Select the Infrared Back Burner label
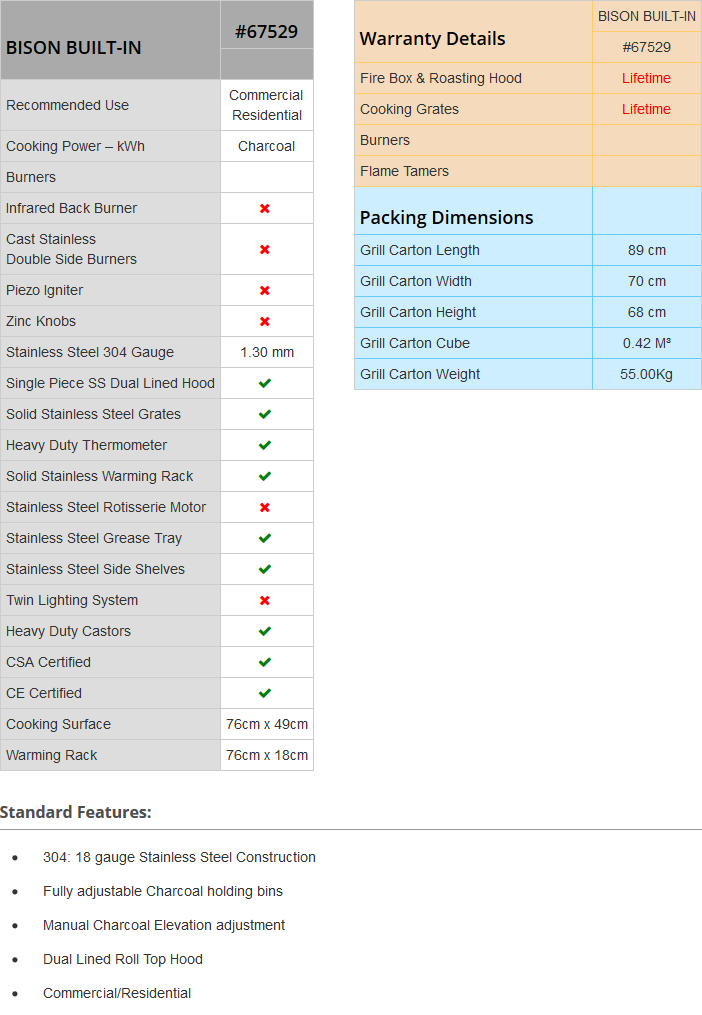The width and height of the screenshot is (702, 1015). click(x=71, y=208)
